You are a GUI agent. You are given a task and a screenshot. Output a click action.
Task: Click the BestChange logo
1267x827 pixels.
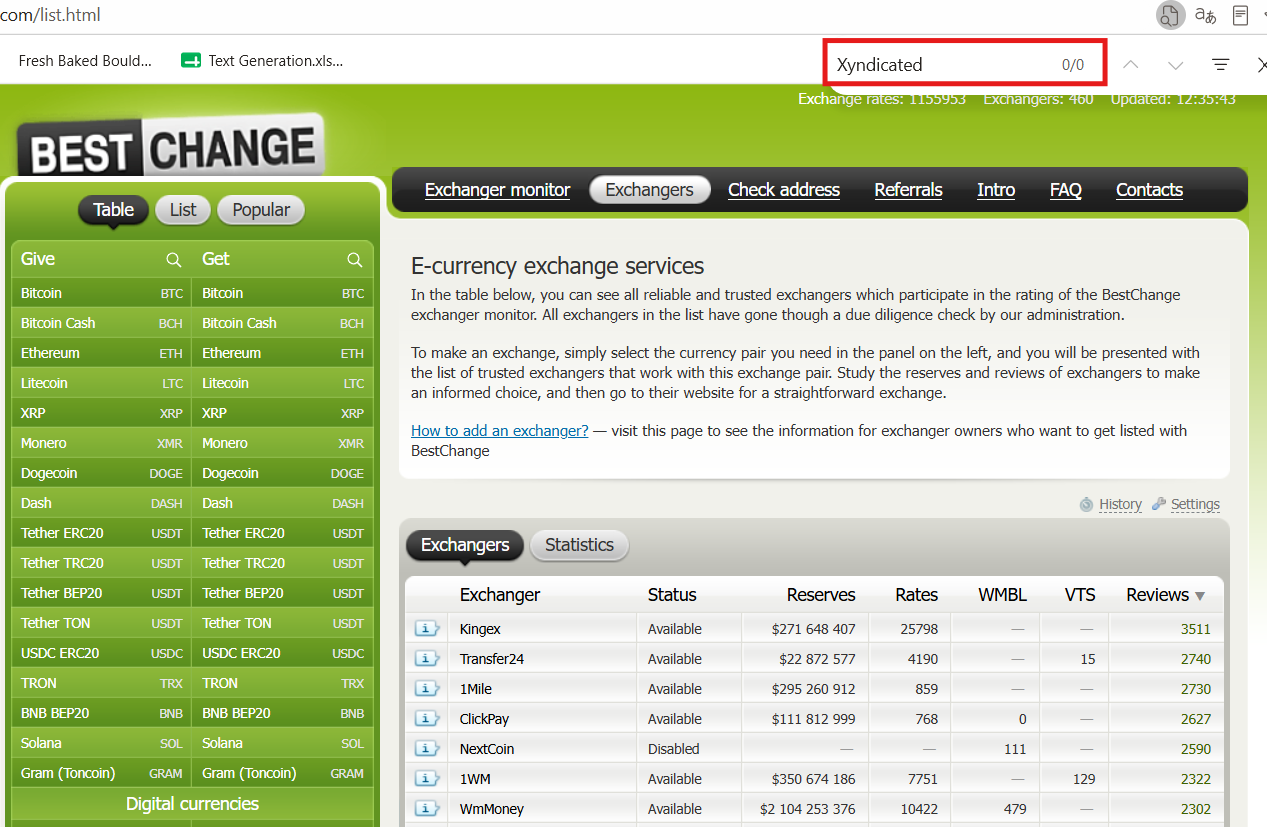click(170, 148)
